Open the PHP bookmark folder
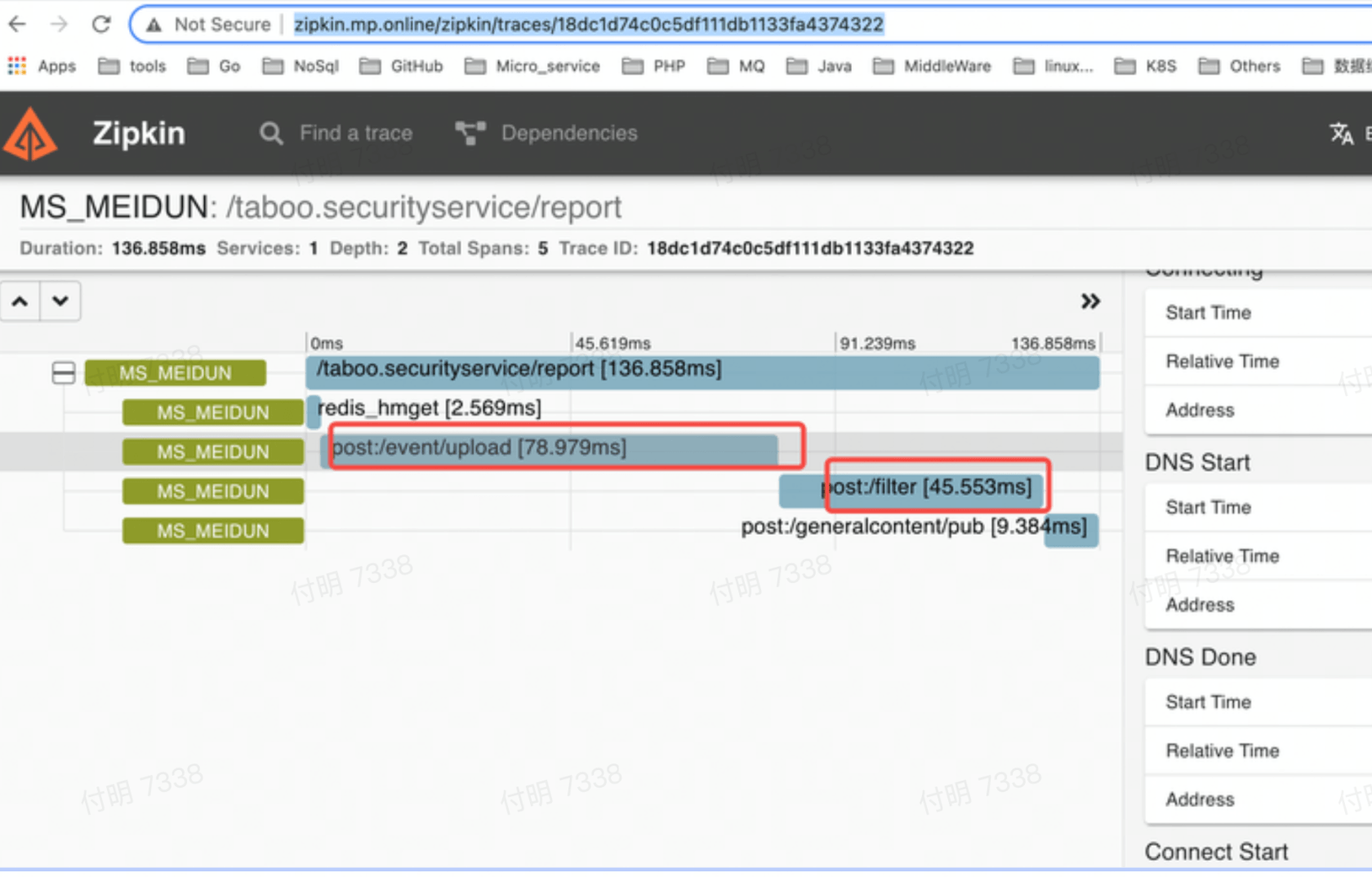Image resolution: width=1372 pixels, height=877 pixels. click(653, 66)
